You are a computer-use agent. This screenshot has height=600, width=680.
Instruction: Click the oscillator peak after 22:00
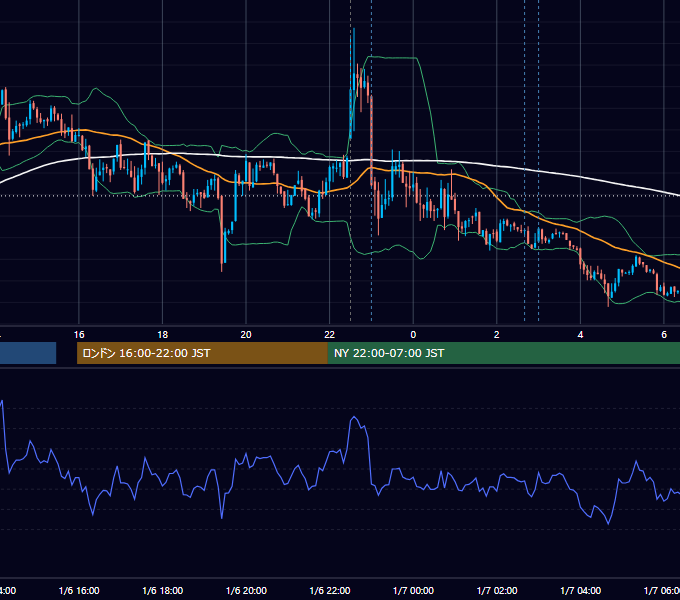[354, 417]
